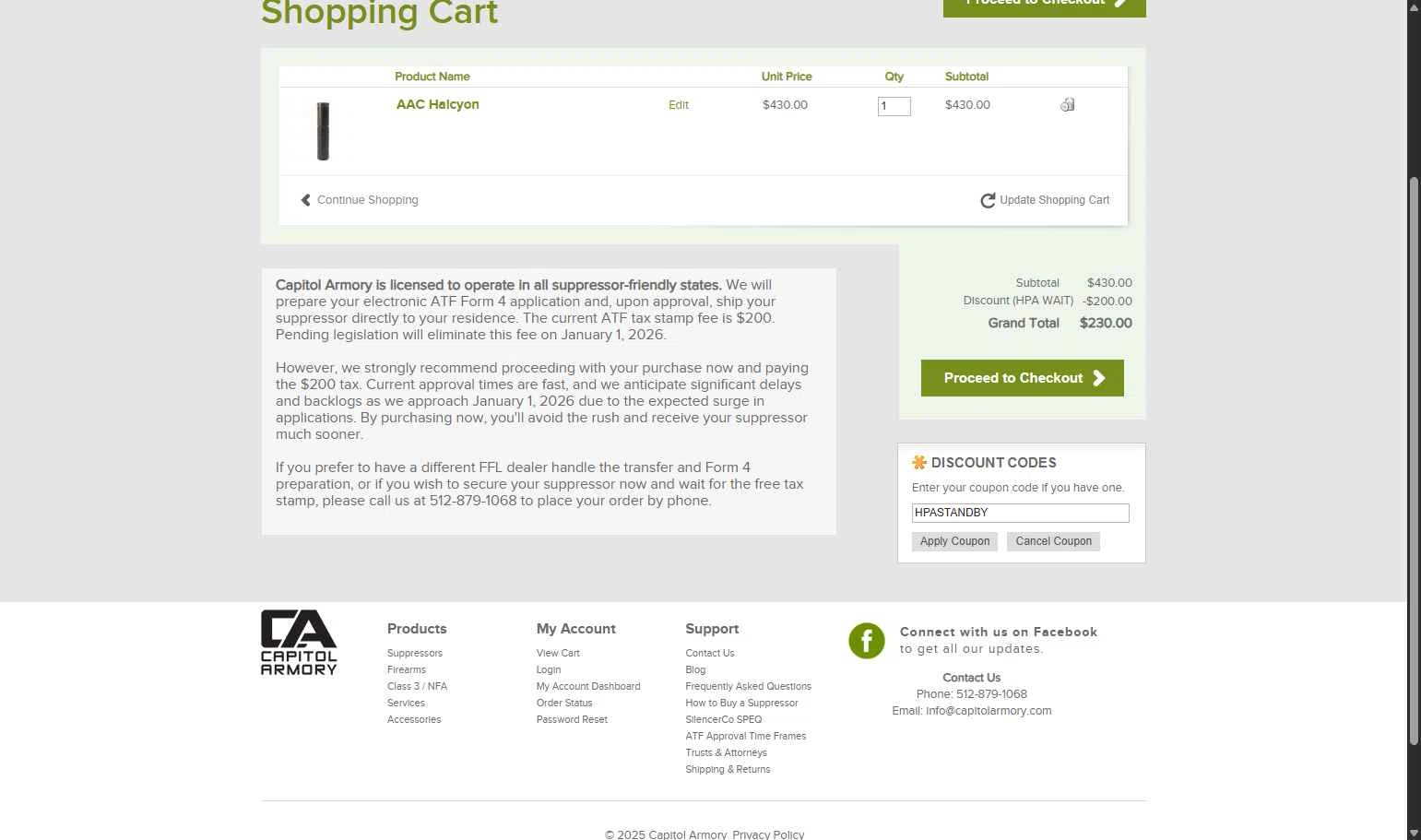Open Trusts & Attorneys link
Viewport: 1421px width, 840px height.
(727, 752)
